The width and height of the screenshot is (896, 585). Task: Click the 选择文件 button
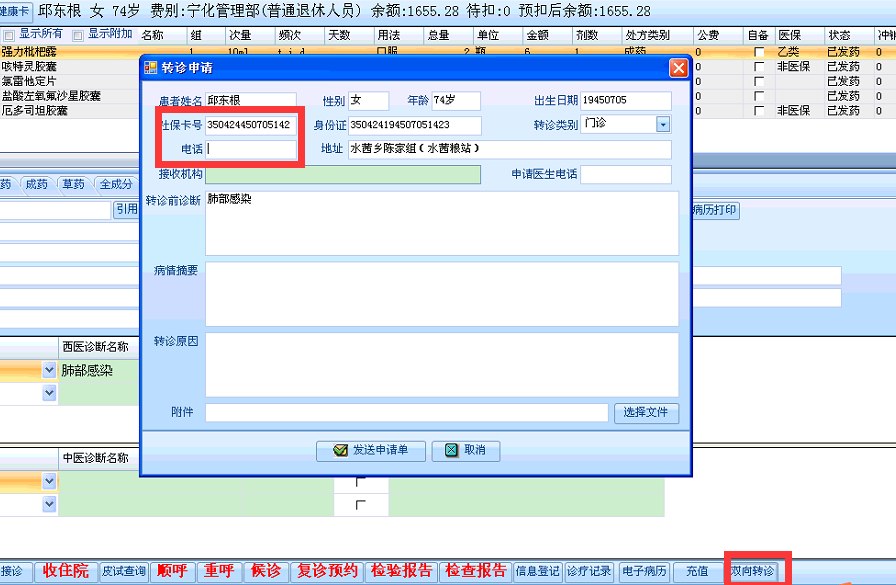[x=646, y=412]
